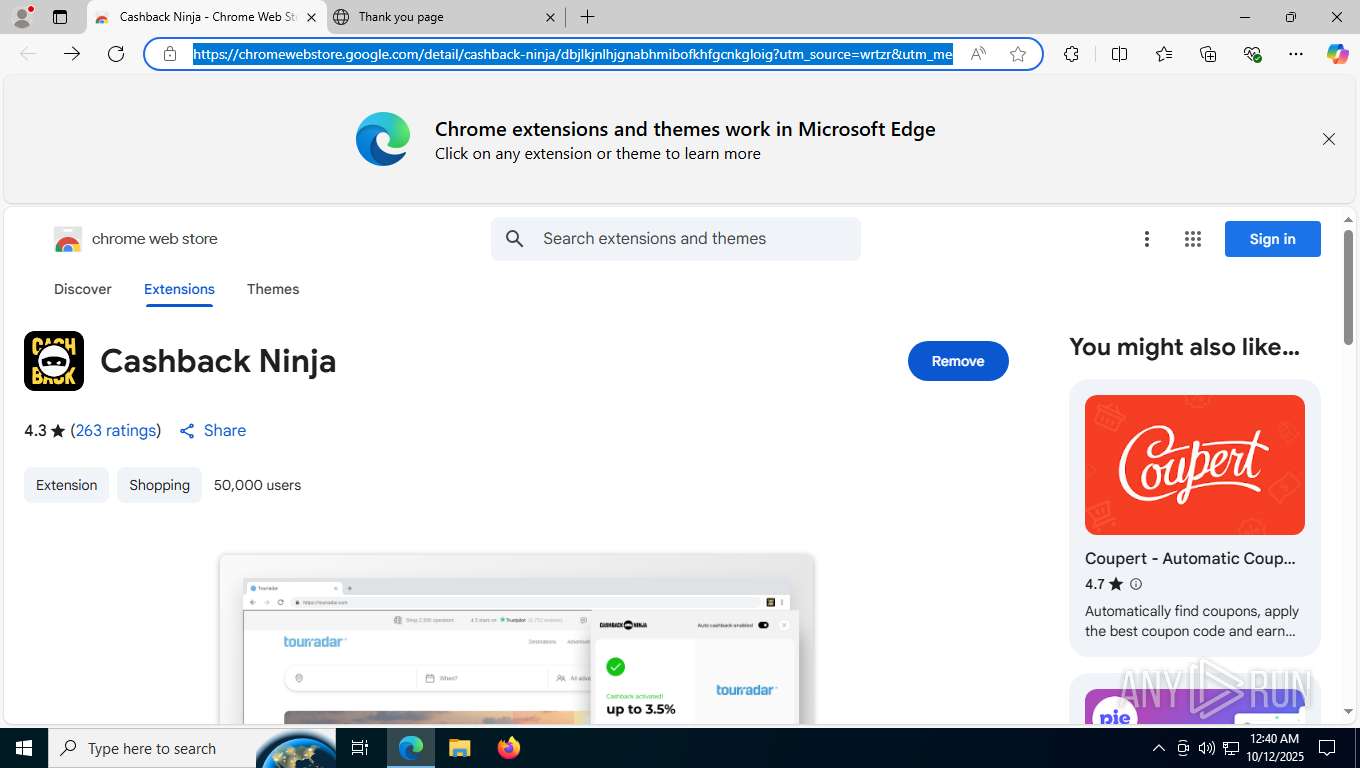Viewport: 1360px width, 768px height.
Task: Add this page to favorites star
Action: (x=1018, y=54)
